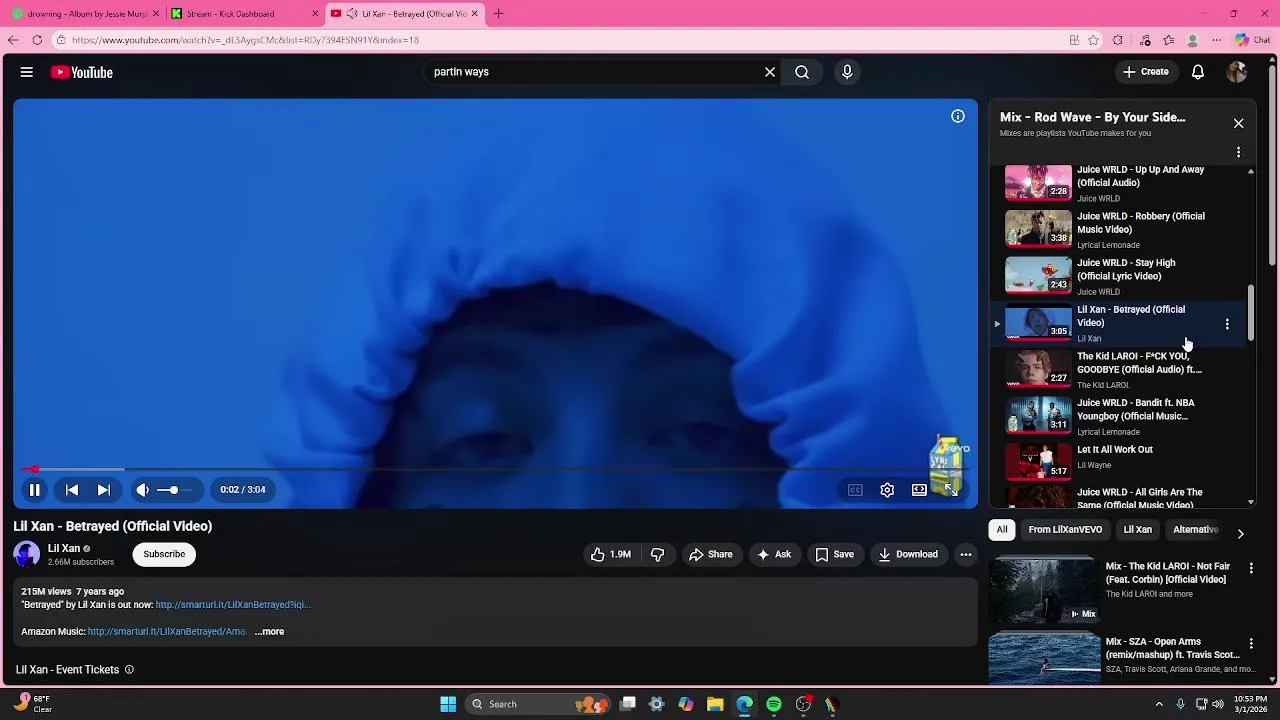Open options for Kid LAROI Not Fair mix
Image resolution: width=1280 pixels, height=720 pixels.
[x=1251, y=567]
